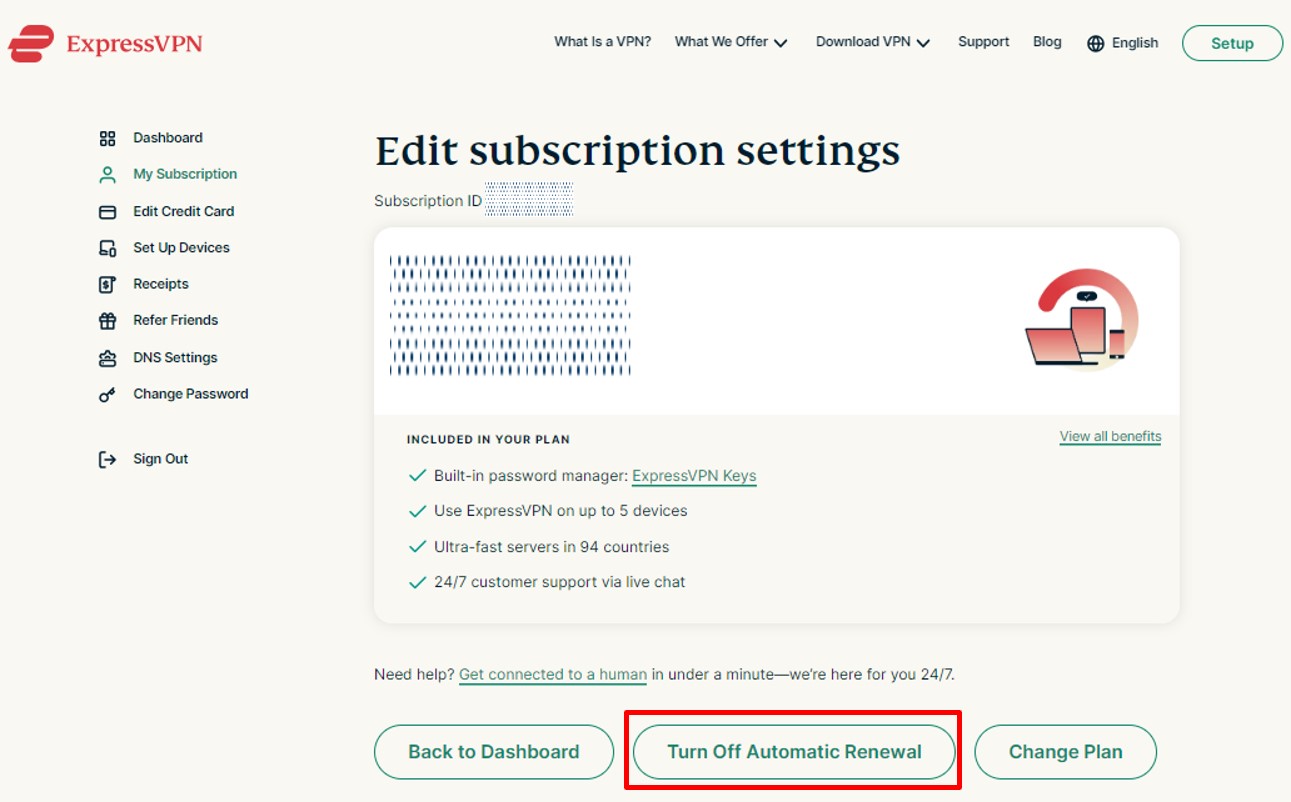The height and width of the screenshot is (802, 1291).
Task: Click the DNS Settings icon
Action: 107,358
